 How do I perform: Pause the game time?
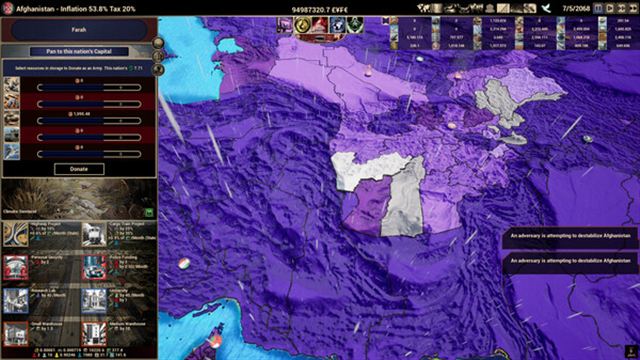tap(598, 8)
